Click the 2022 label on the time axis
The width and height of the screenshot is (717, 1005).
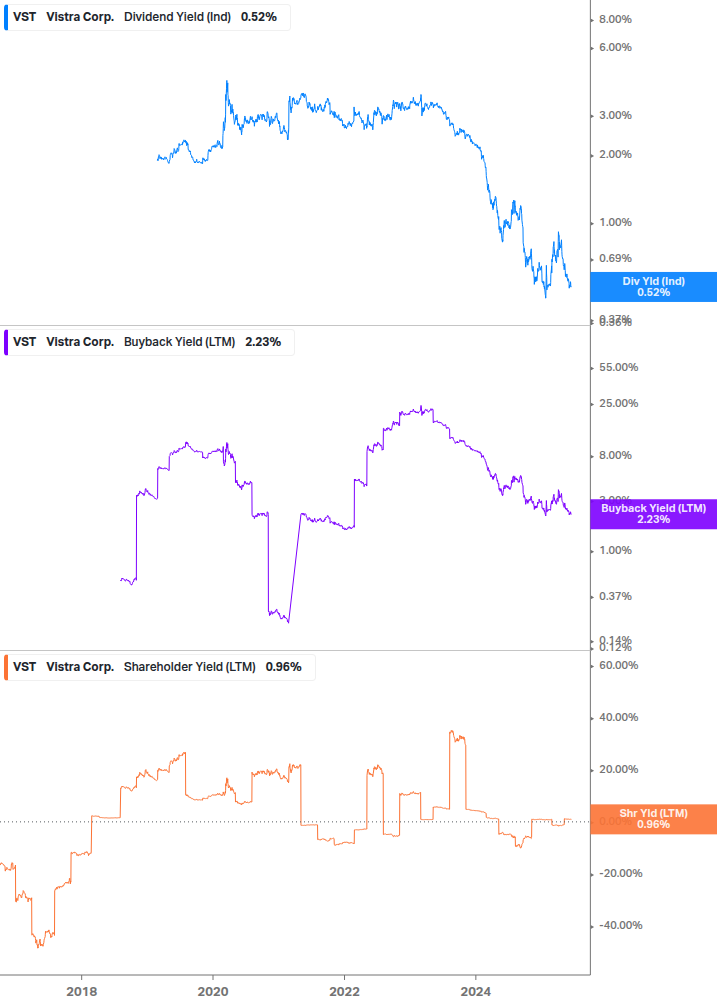(x=345, y=992)
